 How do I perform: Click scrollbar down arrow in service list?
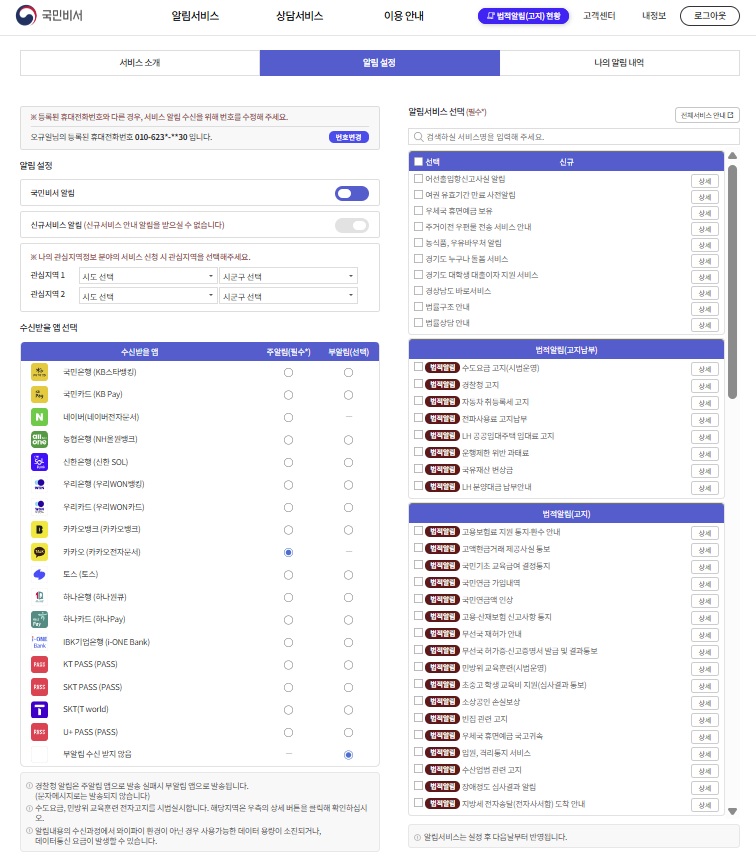(732, 811)
